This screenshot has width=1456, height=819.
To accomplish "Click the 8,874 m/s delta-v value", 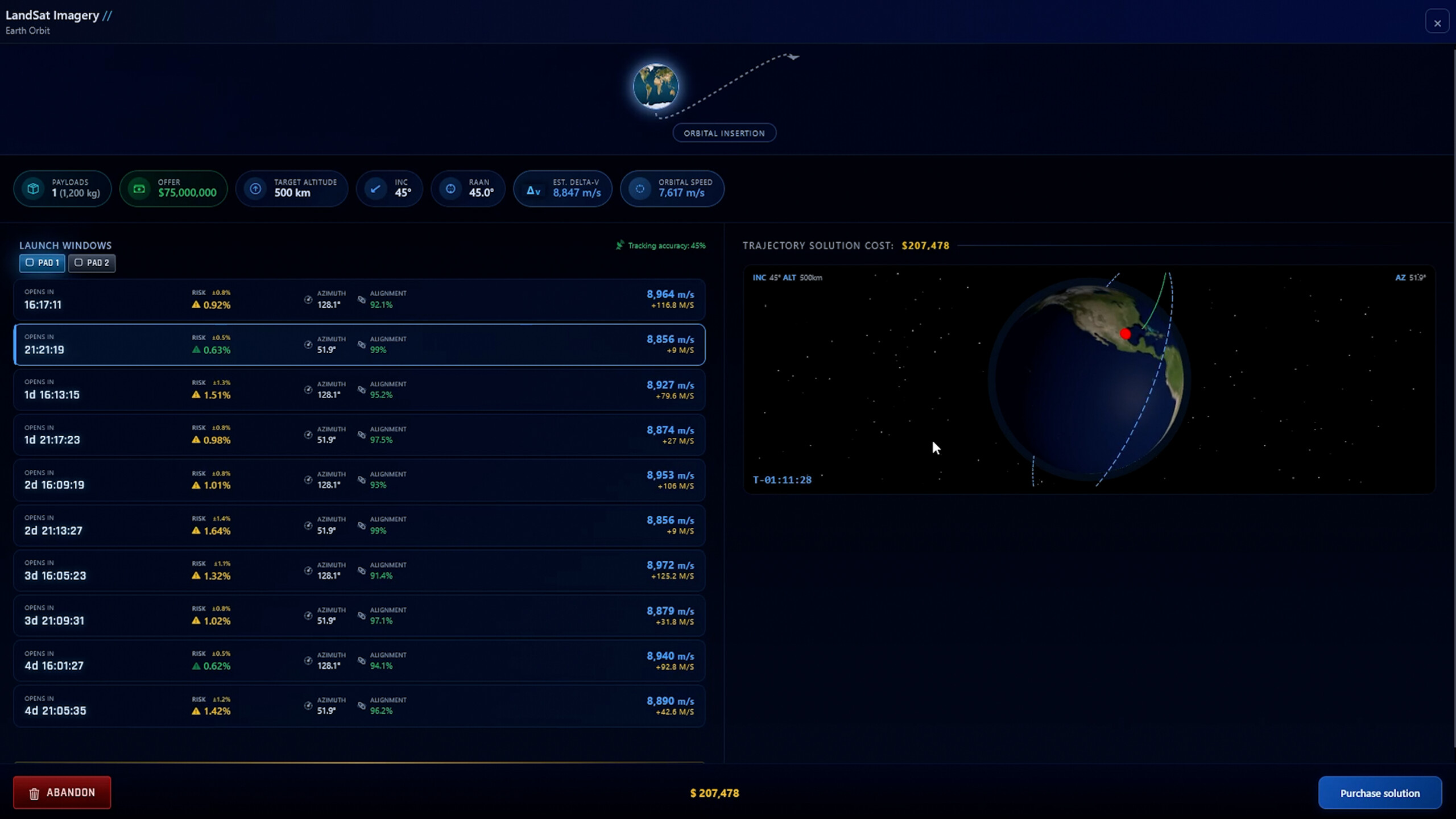I will click(670, 430).
